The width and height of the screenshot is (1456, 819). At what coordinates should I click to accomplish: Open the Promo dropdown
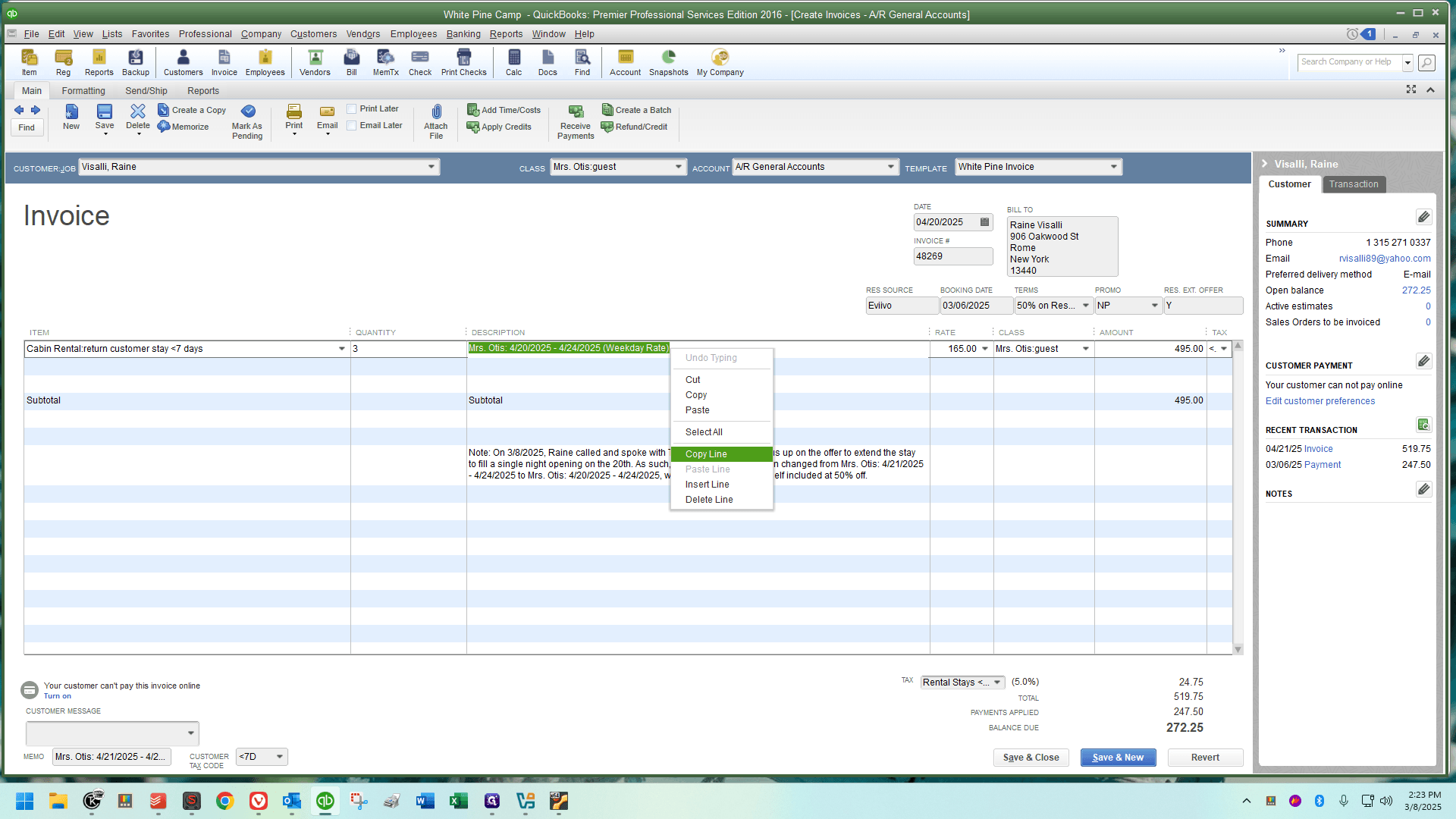coord(1155,306)
